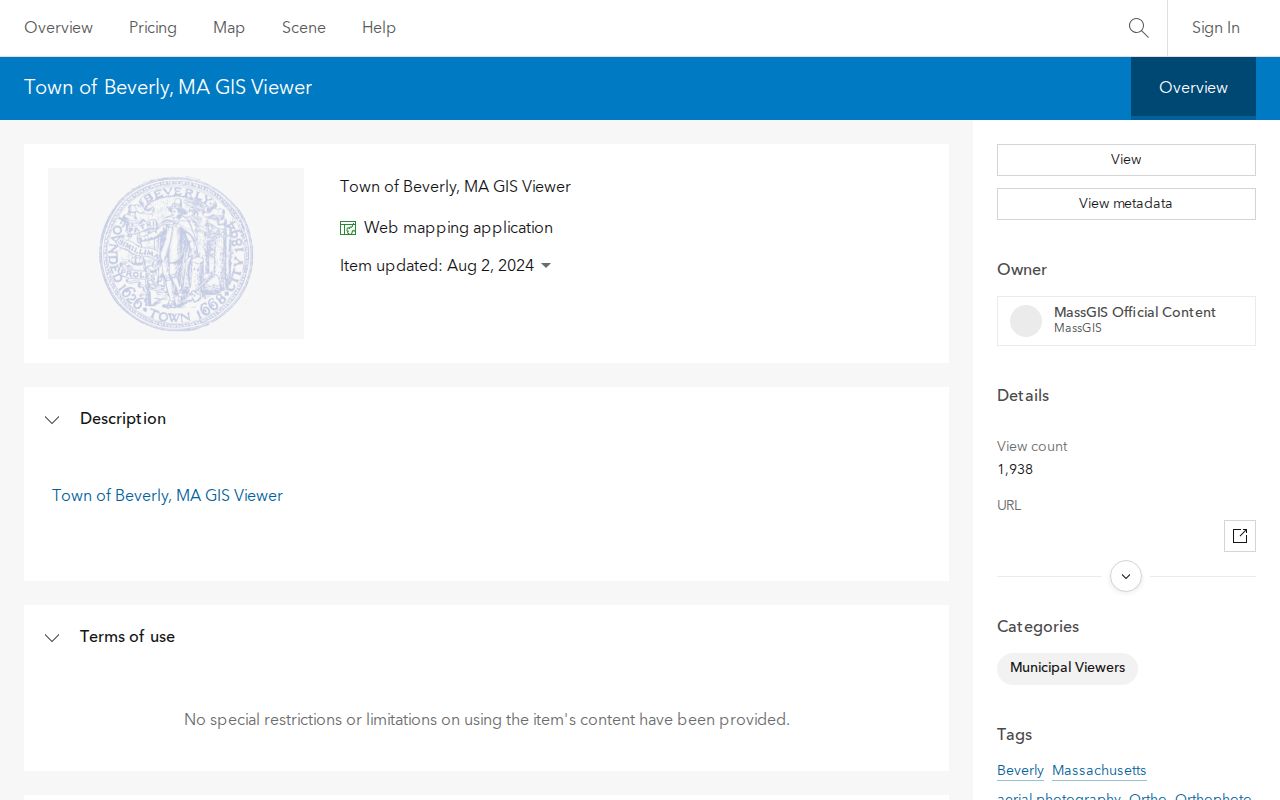Click the View metadata button
The height and width of the screenshot is (800, 1280).
coord(1126,204)
